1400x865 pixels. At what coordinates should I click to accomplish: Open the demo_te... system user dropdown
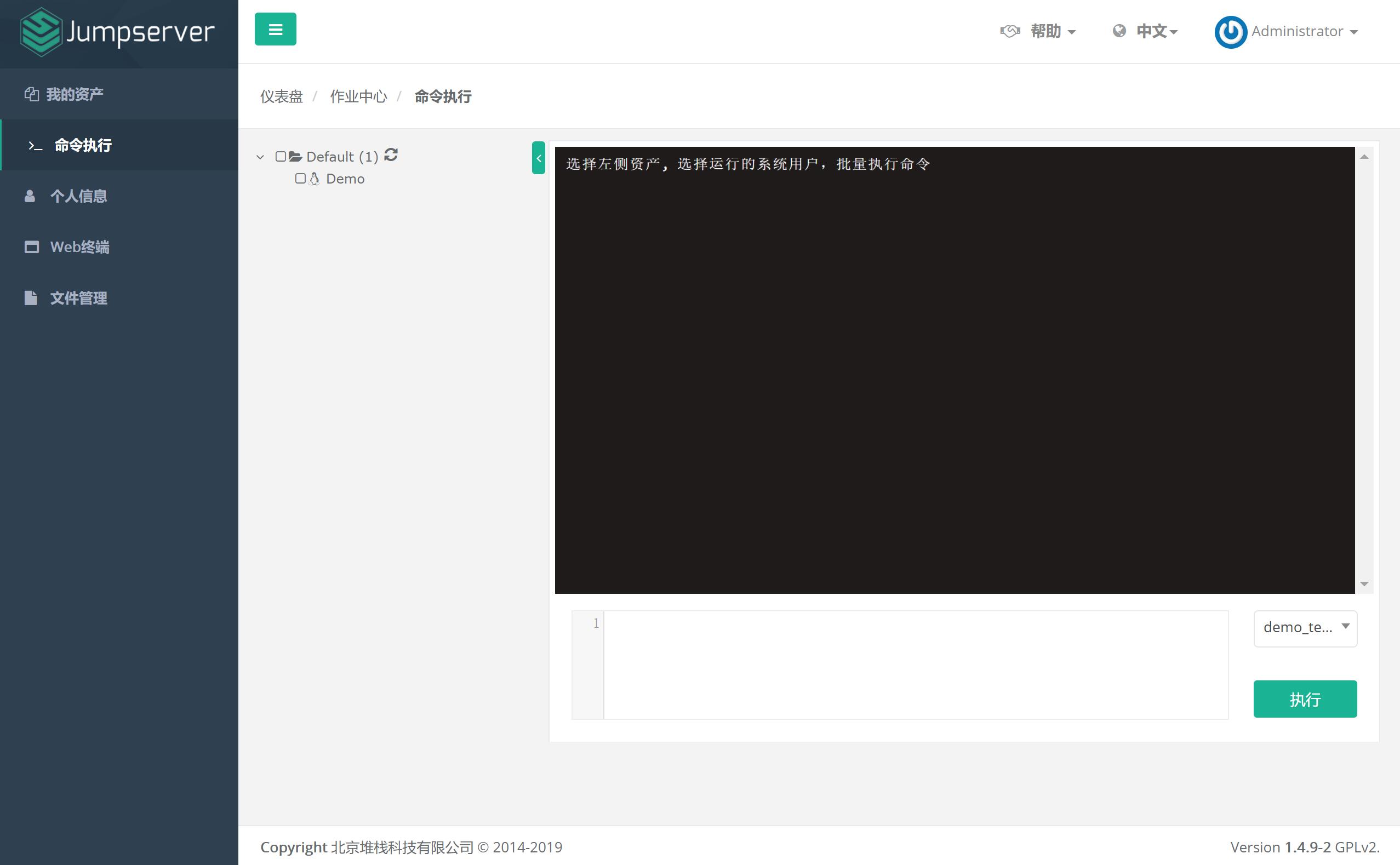[1305, 628]
